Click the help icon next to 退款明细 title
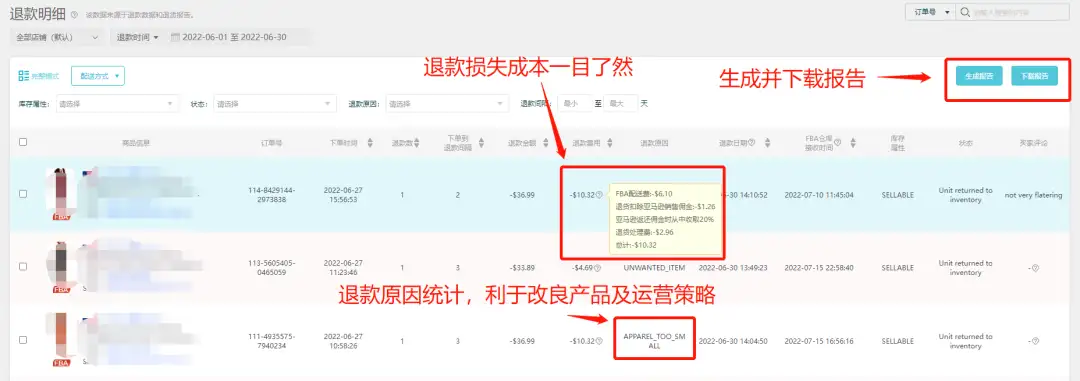This screenshot has width=1080, height=381. click(73, 14)
